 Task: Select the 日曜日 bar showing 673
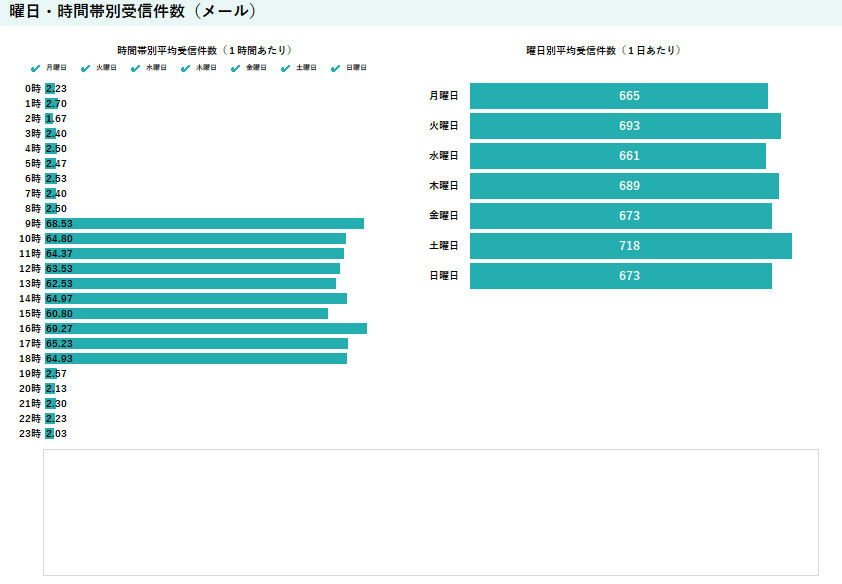(x=620, y=276)
